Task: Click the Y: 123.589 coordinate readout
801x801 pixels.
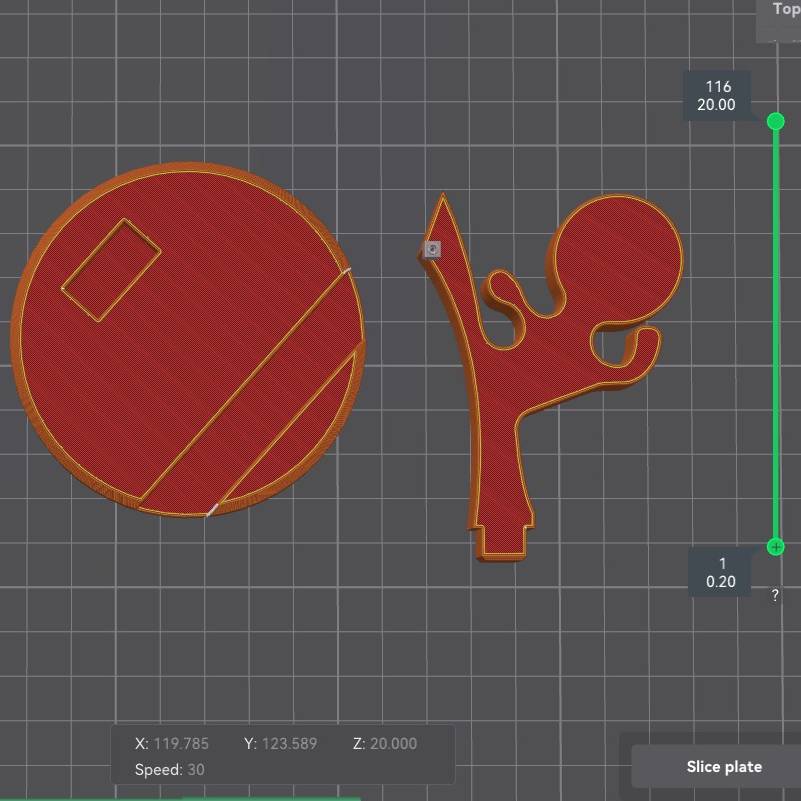Action: (280, 743)
